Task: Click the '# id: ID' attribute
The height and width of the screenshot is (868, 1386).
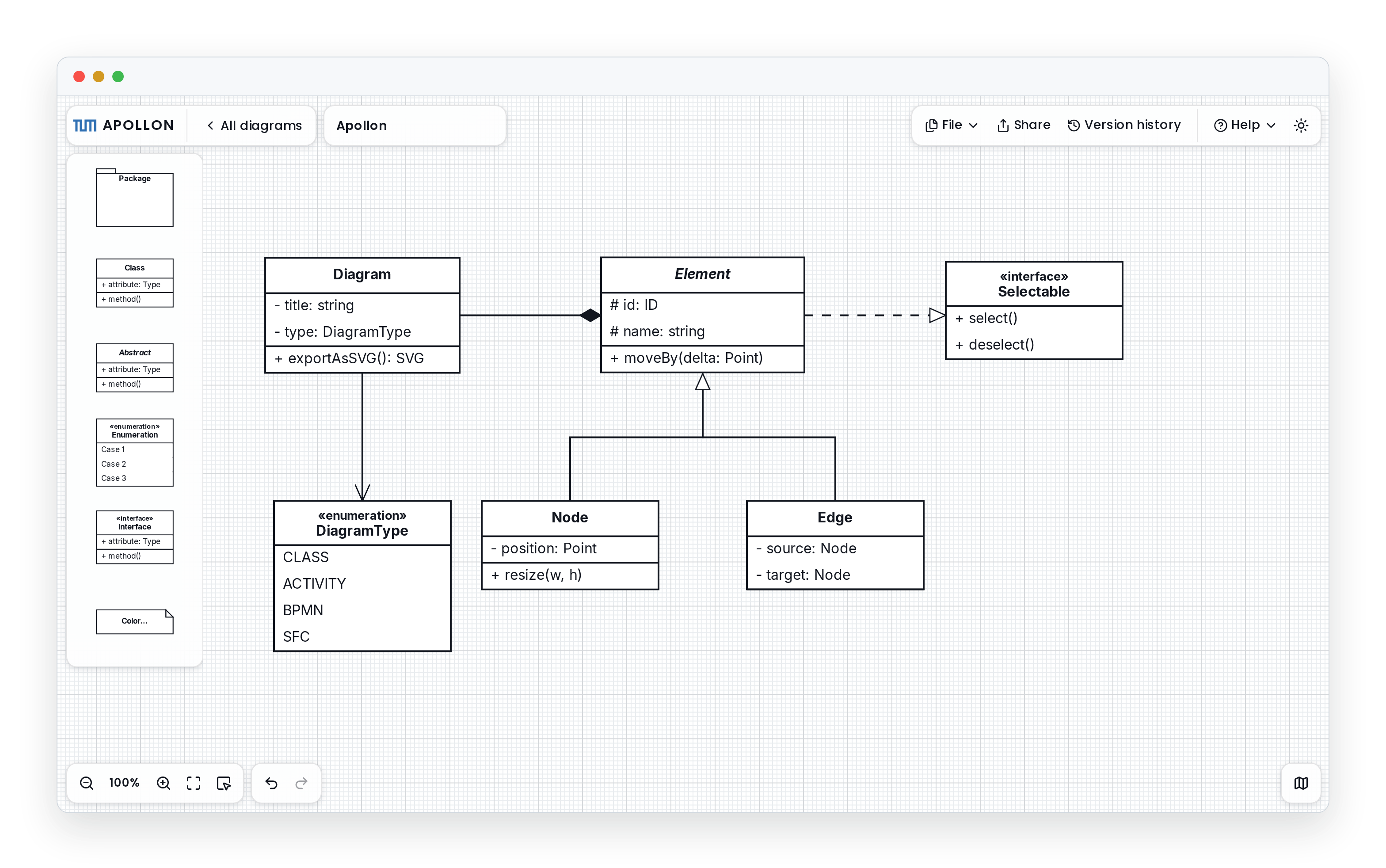Action: coord(702,305)
